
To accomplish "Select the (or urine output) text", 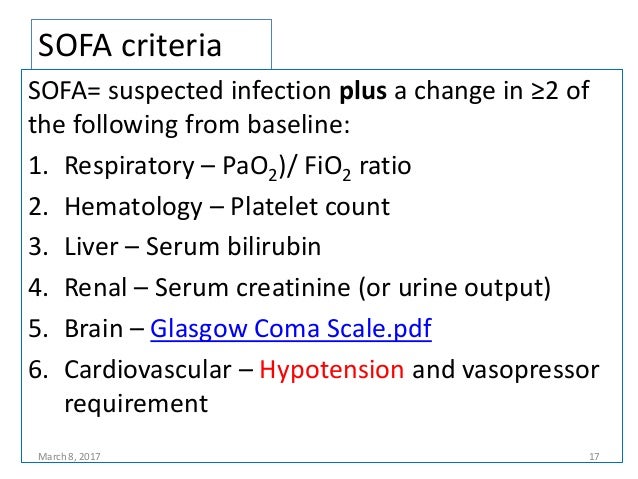I will coord(454,289).
